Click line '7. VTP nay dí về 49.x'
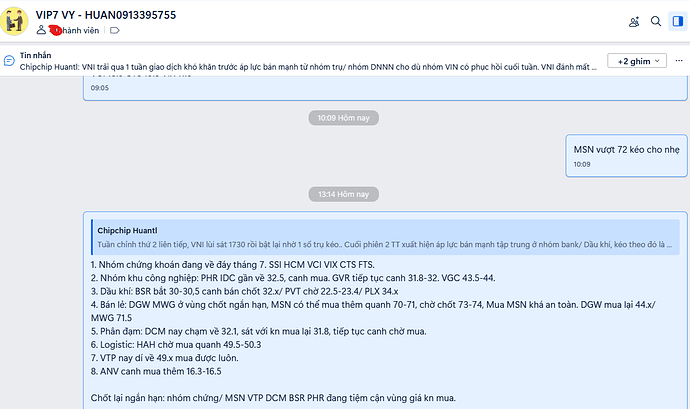The width and height of the screenshot is (690, 409). point(165,358)
